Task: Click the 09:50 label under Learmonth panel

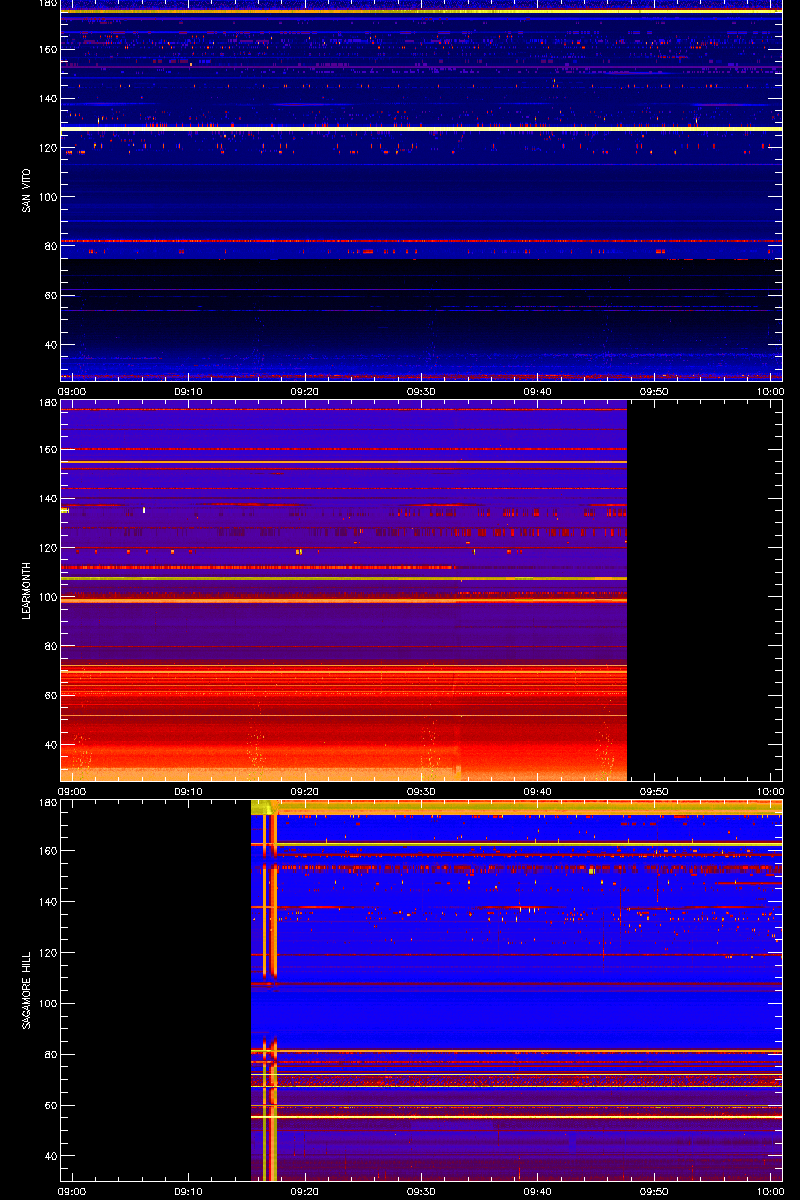Action: [x=655, y=791]
